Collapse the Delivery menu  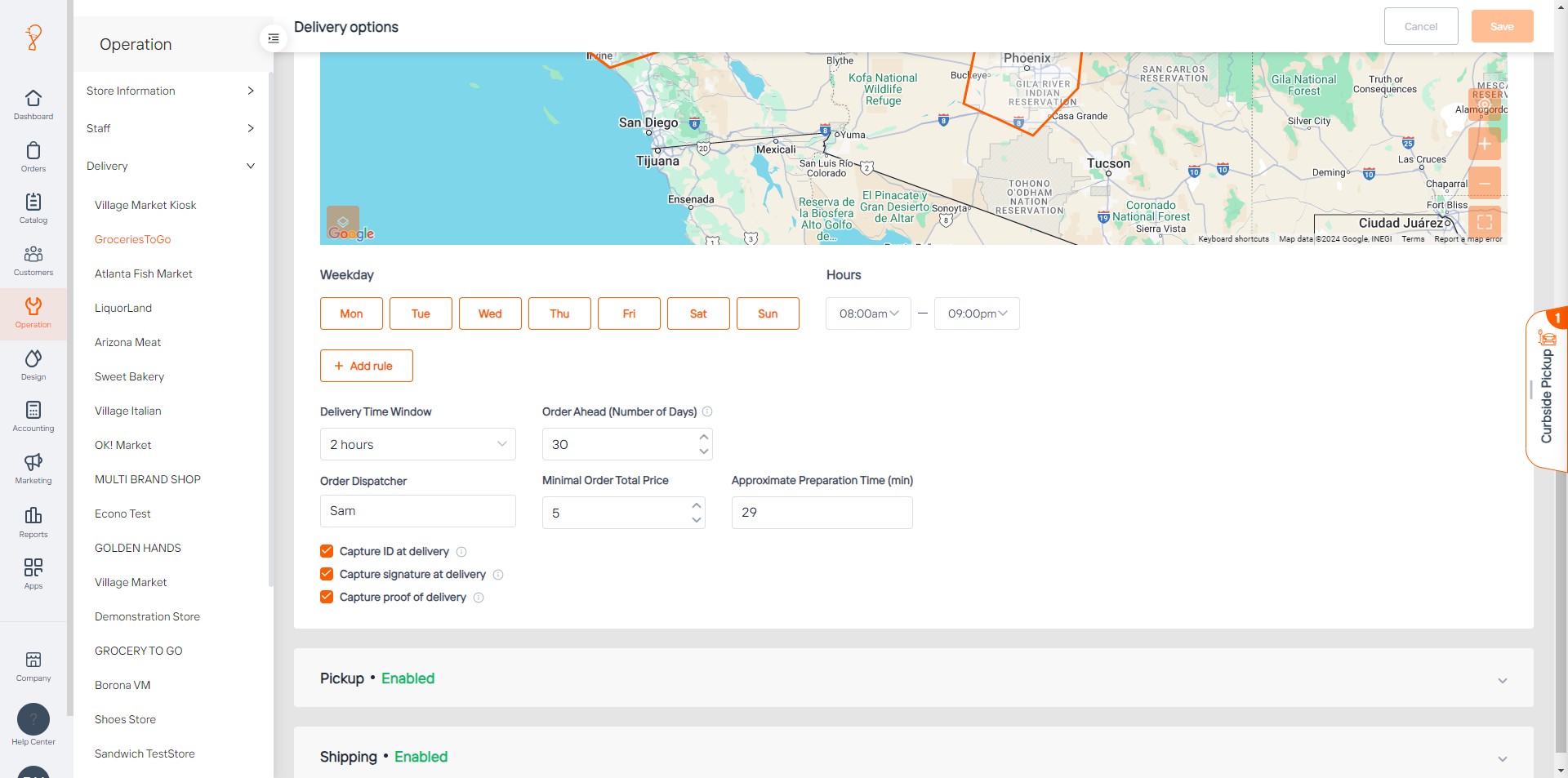[x=171, y=166]
